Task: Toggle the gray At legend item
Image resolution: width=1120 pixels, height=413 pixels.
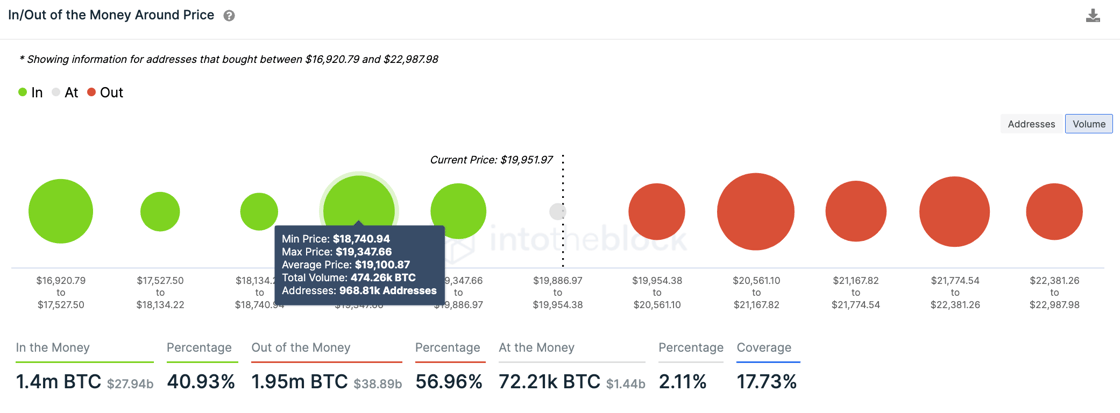Action: coord(64,92)
